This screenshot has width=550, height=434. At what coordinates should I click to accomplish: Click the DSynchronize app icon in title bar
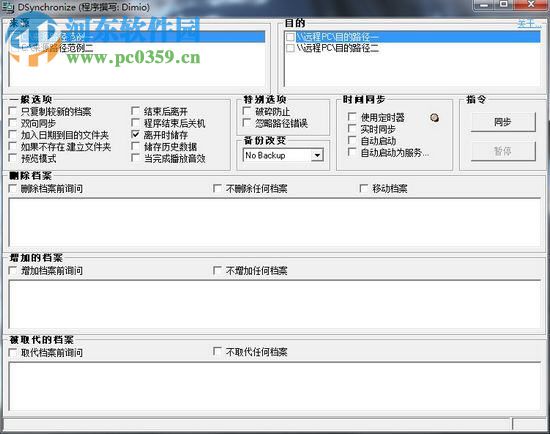point(7,8)
